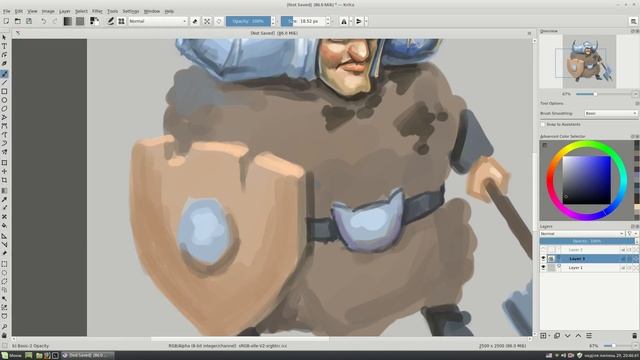
Task: Toggle preserve alpha
Action: click(x=207, y=21)
